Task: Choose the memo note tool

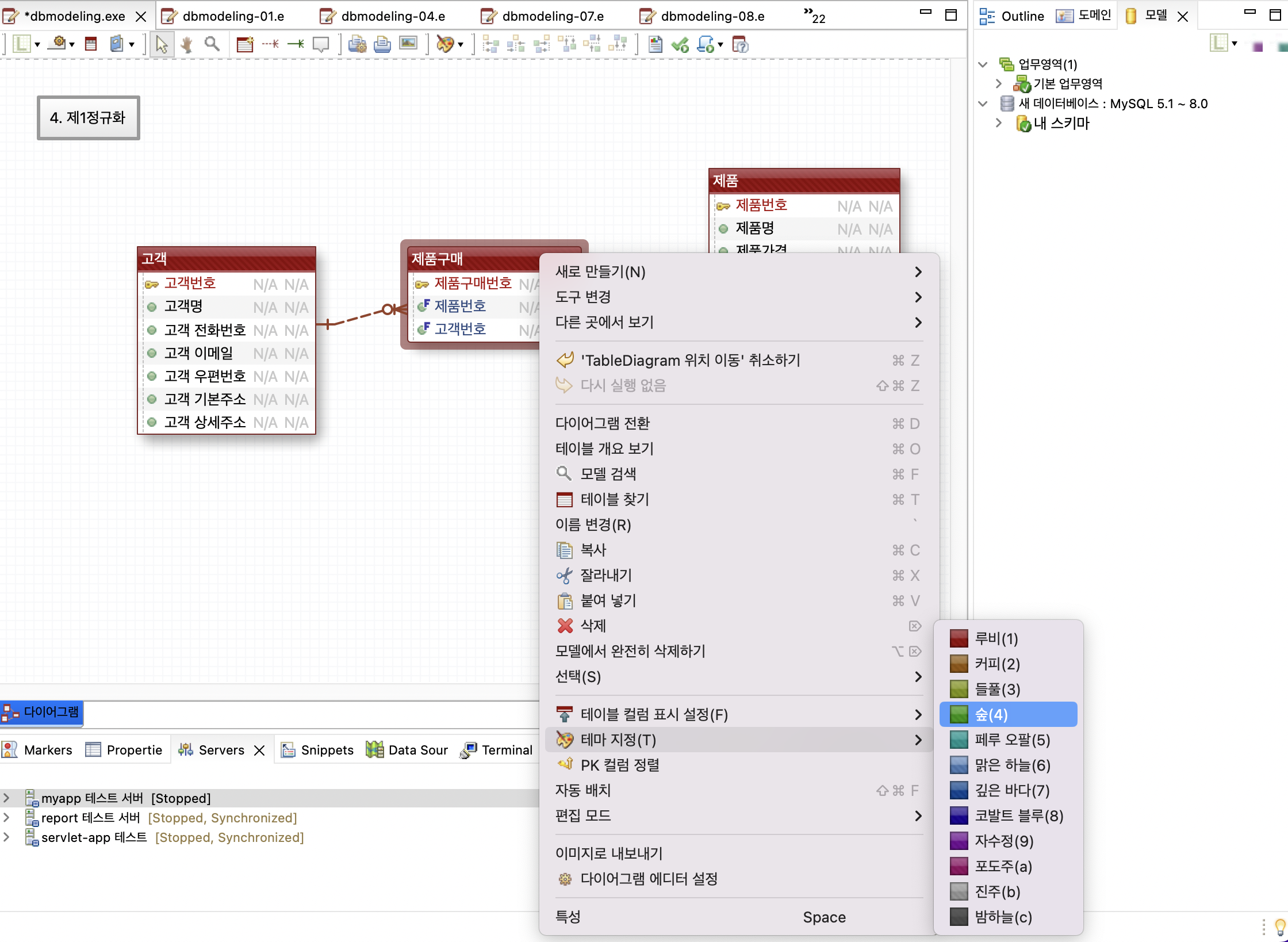Action: [x=321, y=44]
